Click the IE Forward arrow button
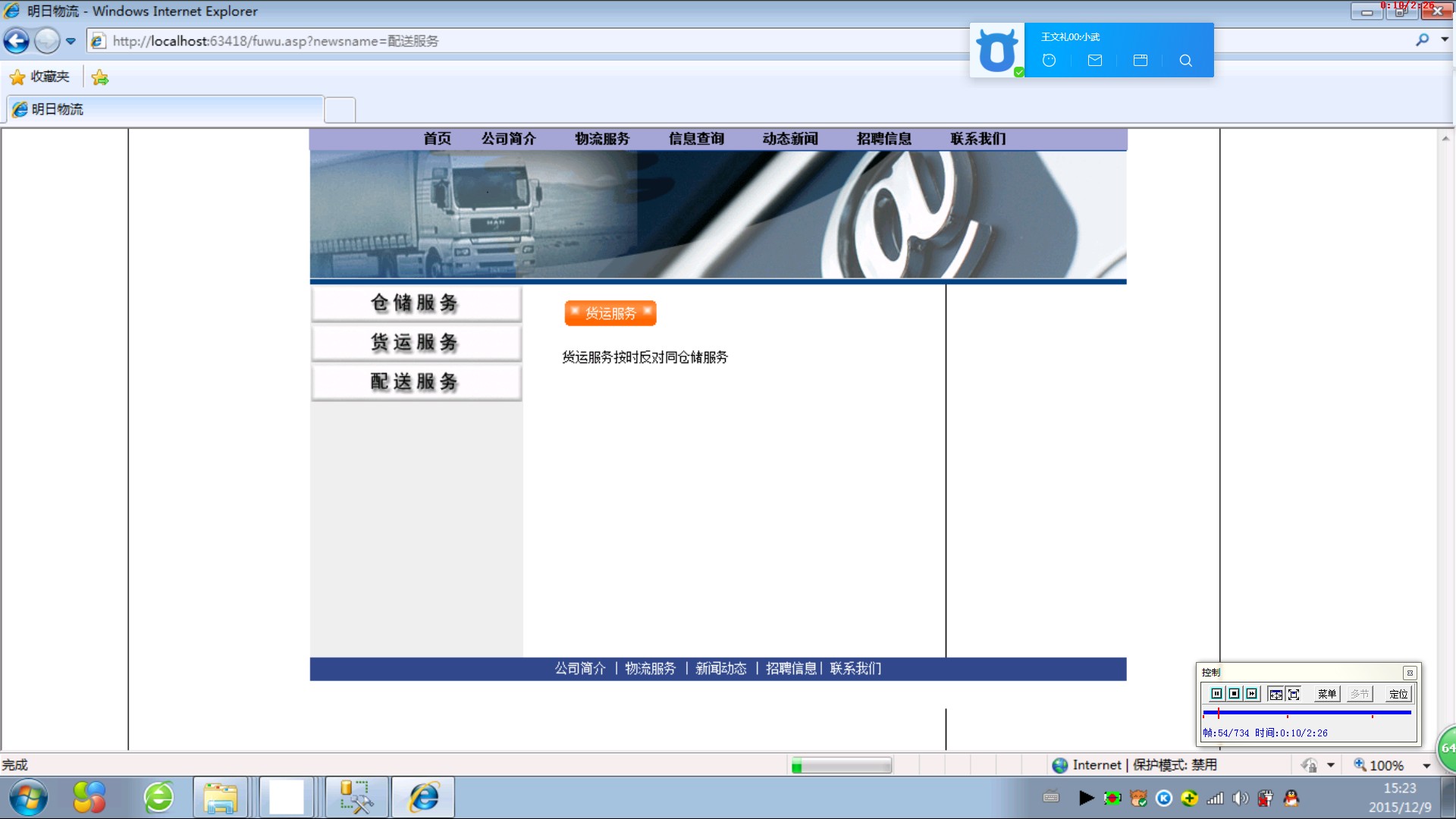Image resolution: width=1456 pixels, height=819 pixels. pyautogui.click(x=47, y=41)
